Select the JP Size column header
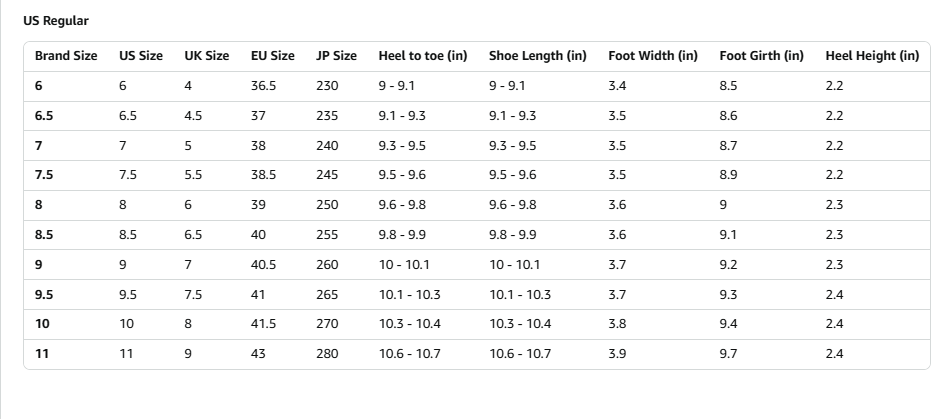This screenshot has width=952, height=419. [x=336, y=56]
